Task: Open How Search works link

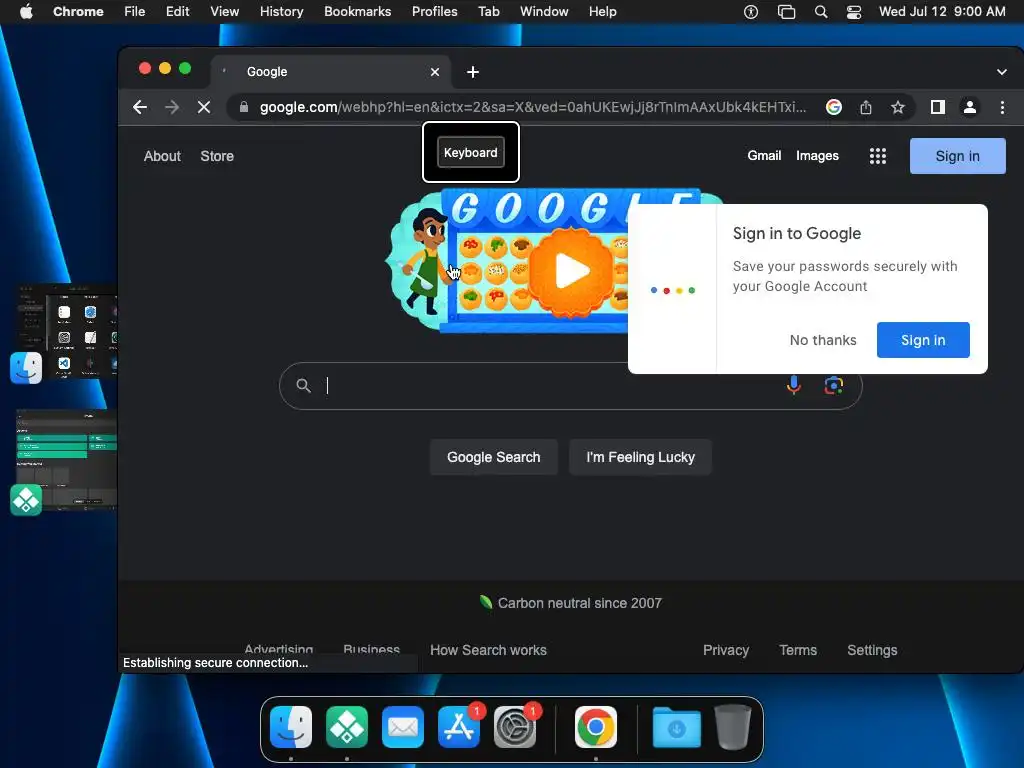Action: coord(488,650)
